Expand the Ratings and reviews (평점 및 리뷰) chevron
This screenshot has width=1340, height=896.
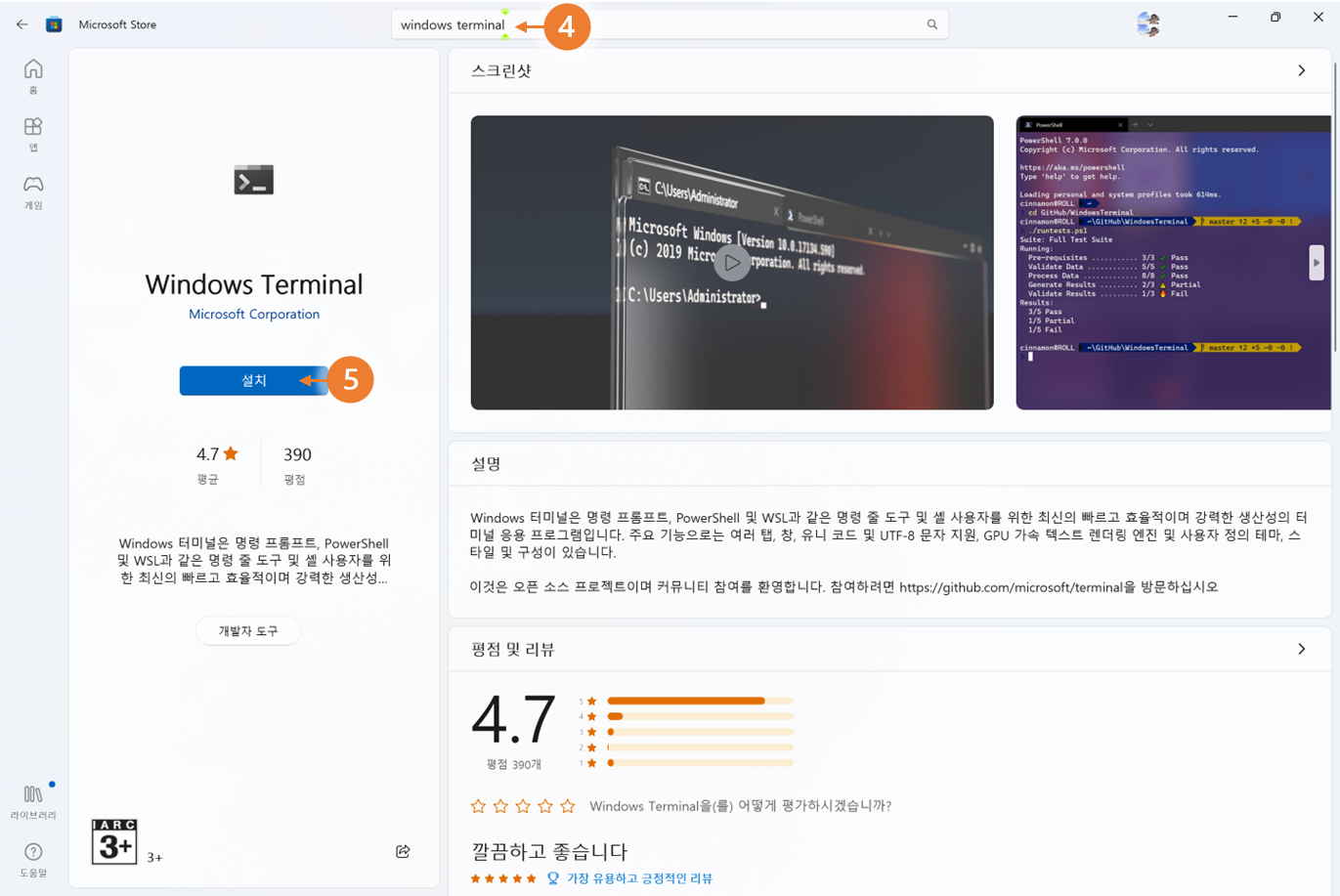[x=1301, y=649]
